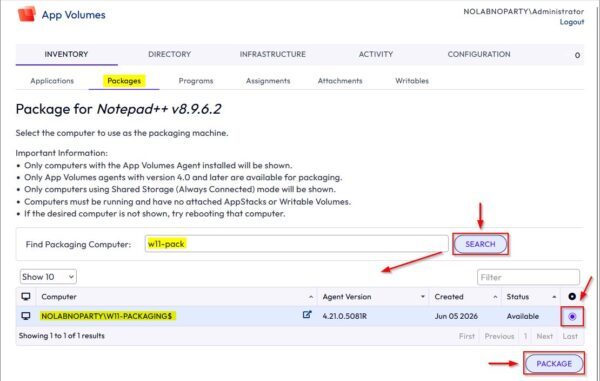Click the Package for Notepad++ v8.9.6.2 heading
Viewport: 600px width, 381px height.
pos(118,109)
